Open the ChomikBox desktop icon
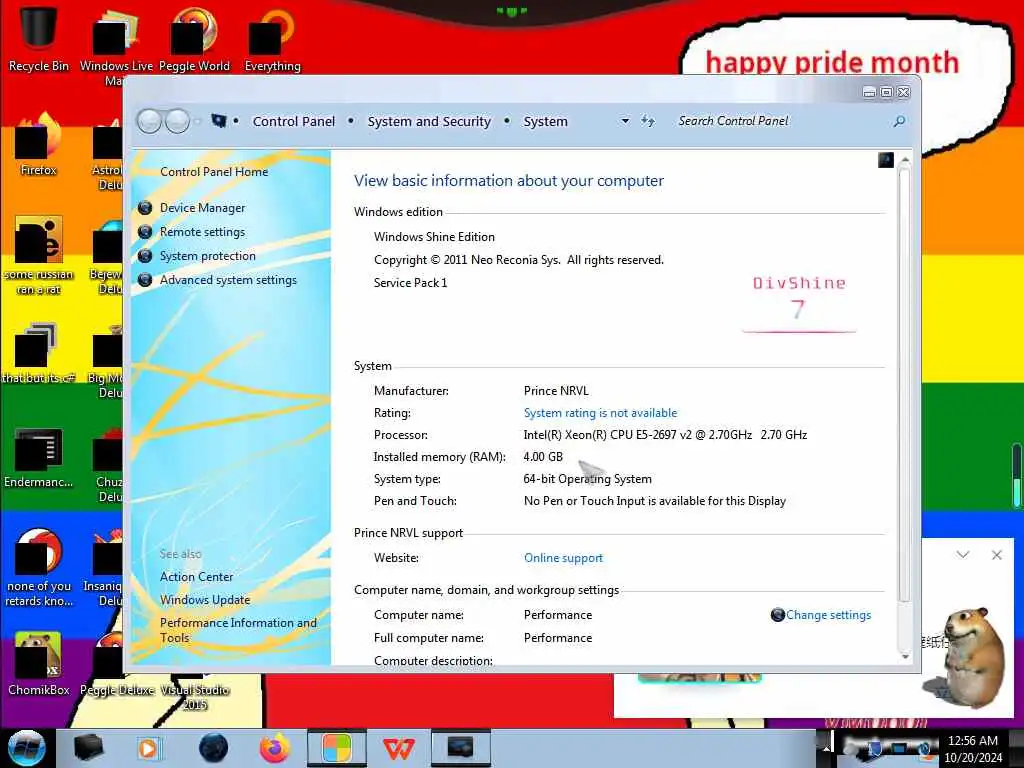The height and width of the screenshot is (768, 1024). (x=38, y=663)
